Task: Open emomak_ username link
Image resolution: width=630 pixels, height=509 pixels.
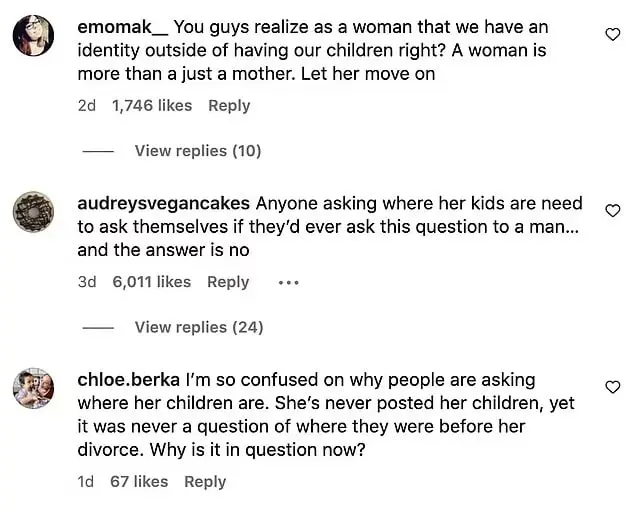Action: [x=123, y=27]
